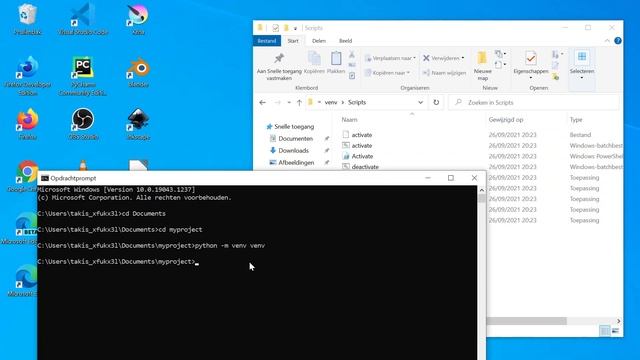Click Naam wijzigen button
This screenshot has height=360, width=640.
click(444, 73)
